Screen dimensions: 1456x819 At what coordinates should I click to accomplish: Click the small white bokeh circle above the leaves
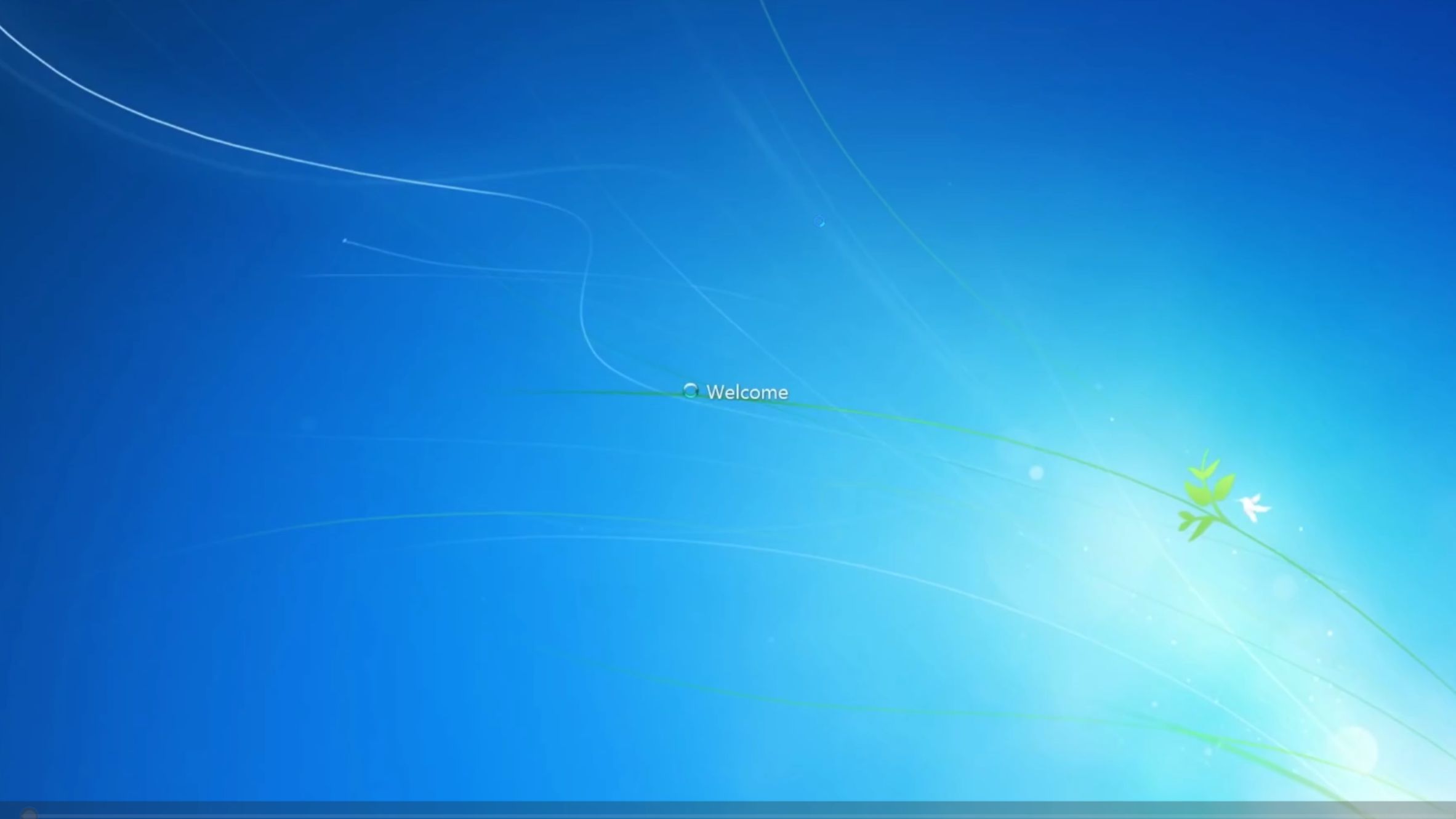pyautogui.click(x=1036, y=472)
